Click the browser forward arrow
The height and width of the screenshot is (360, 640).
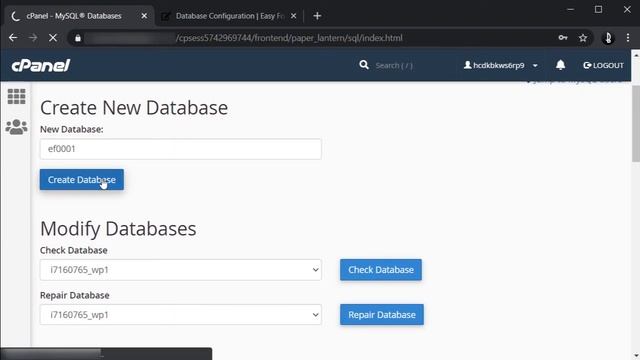(x=33, y=38)
